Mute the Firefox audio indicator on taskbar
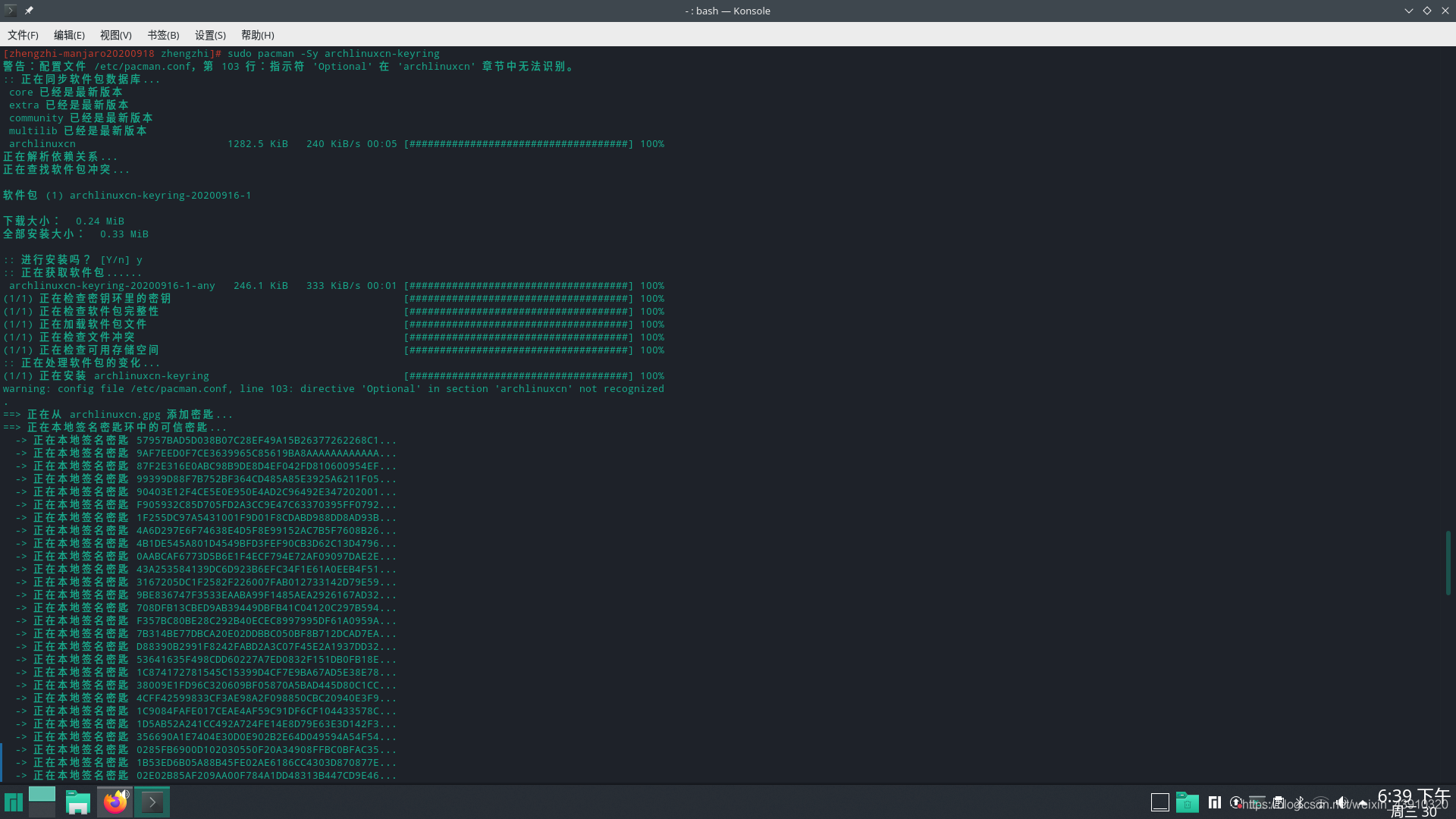 (126, 794)
